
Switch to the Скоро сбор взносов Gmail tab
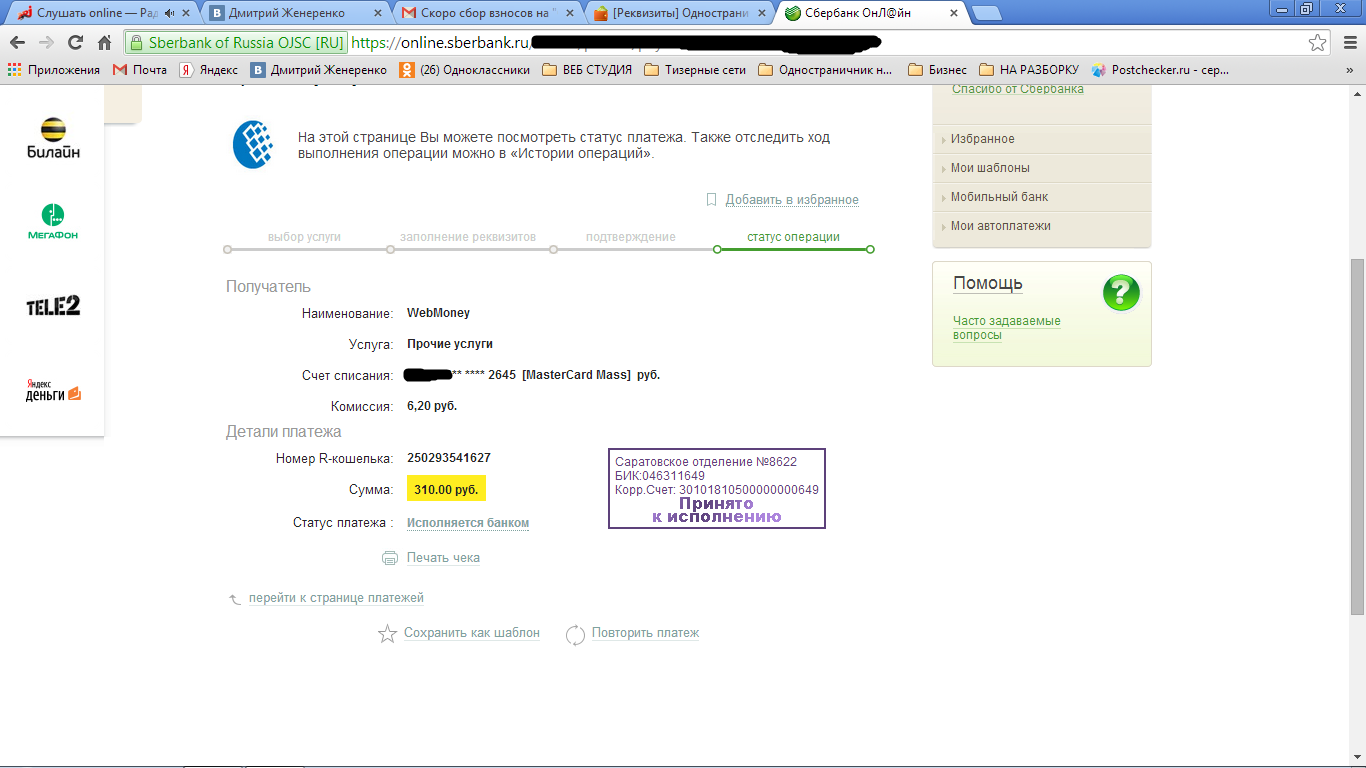tap(488, 14)
